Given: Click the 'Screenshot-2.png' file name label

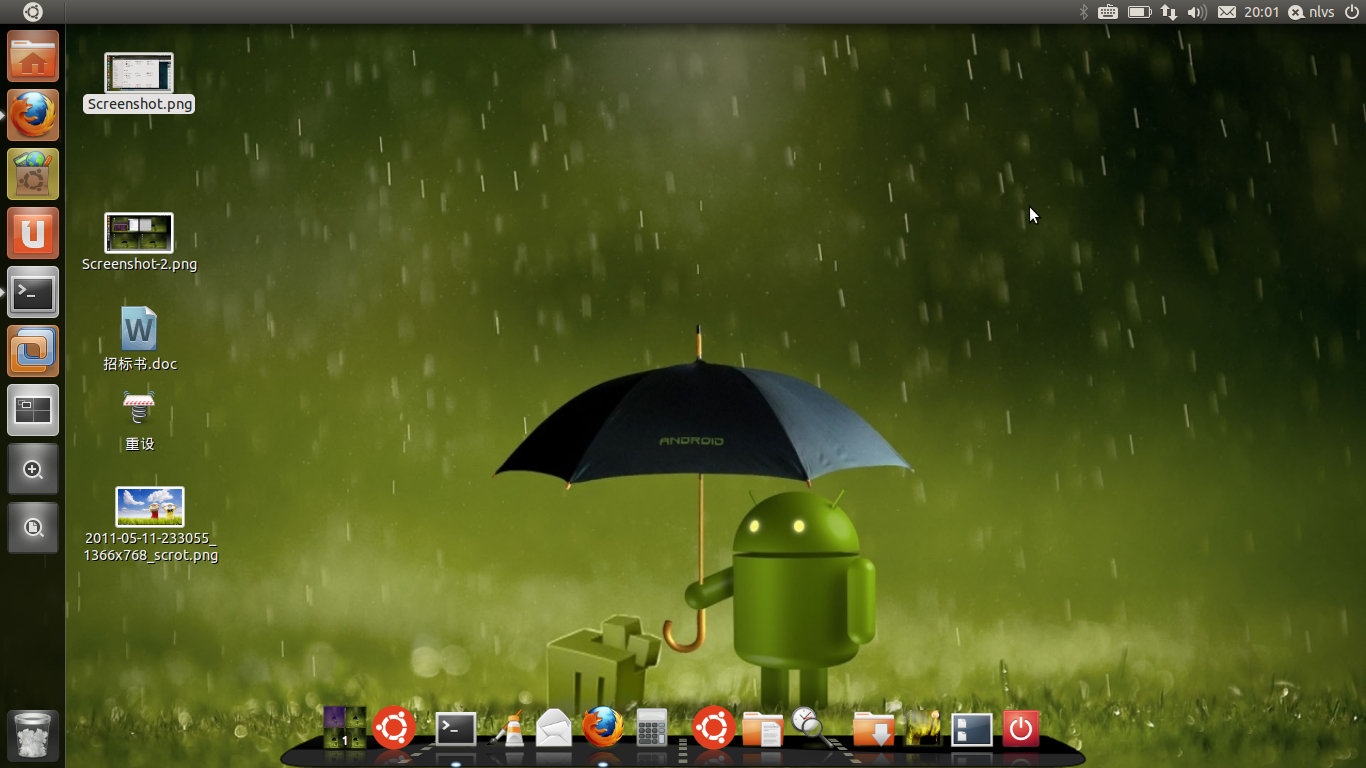Looking at the screenshot, I should pyautogui.click(x=139, y=264).
